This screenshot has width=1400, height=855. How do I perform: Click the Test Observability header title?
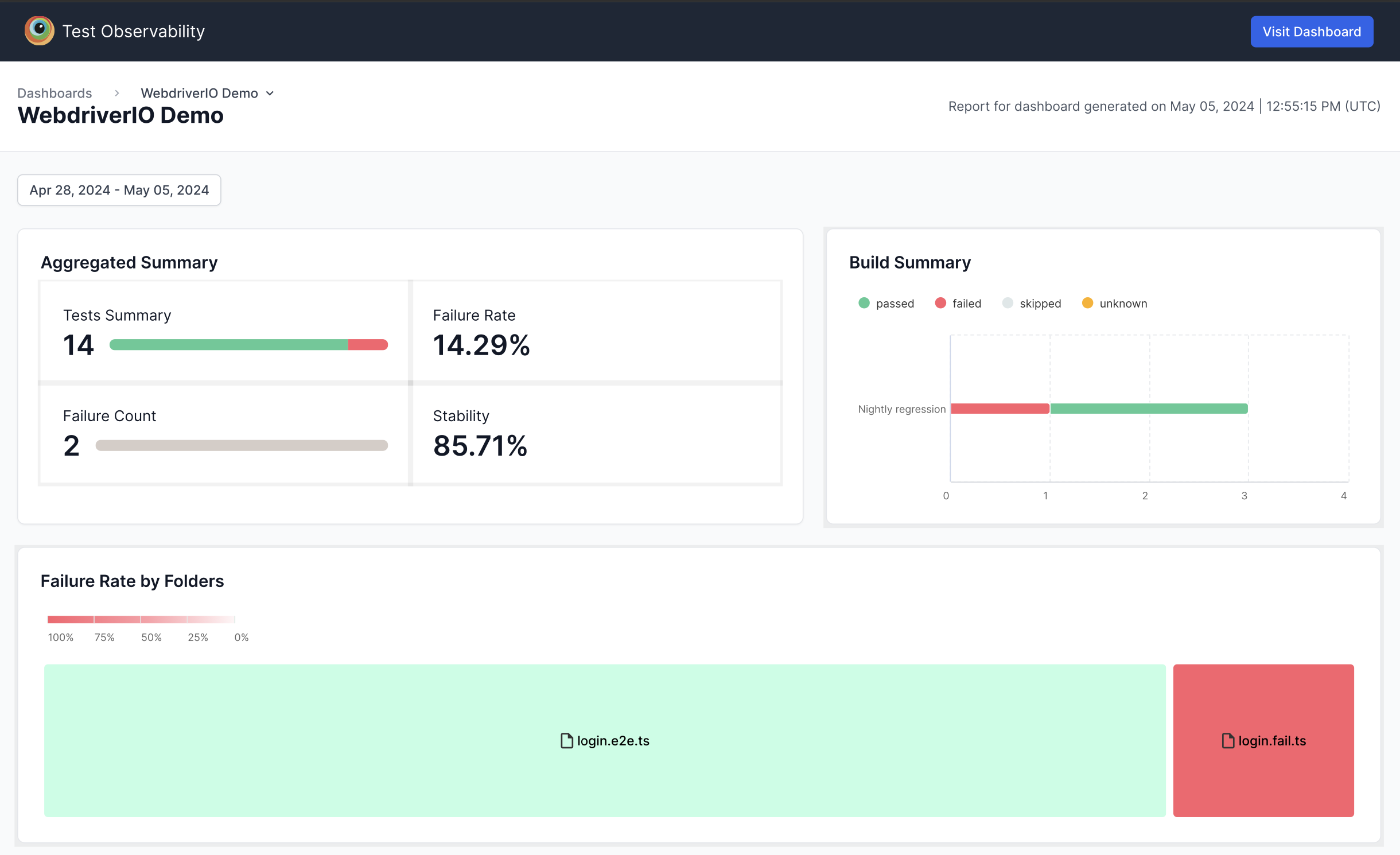coord(133,31)
